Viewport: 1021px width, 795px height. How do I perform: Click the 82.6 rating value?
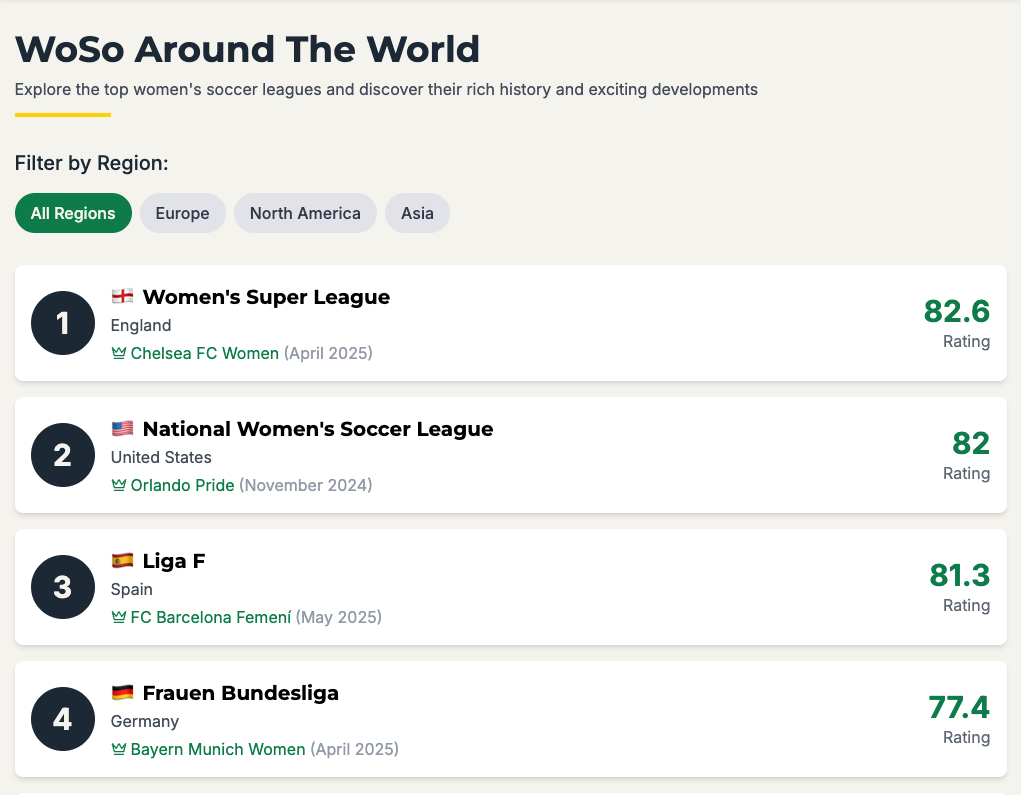click(957, 311)
